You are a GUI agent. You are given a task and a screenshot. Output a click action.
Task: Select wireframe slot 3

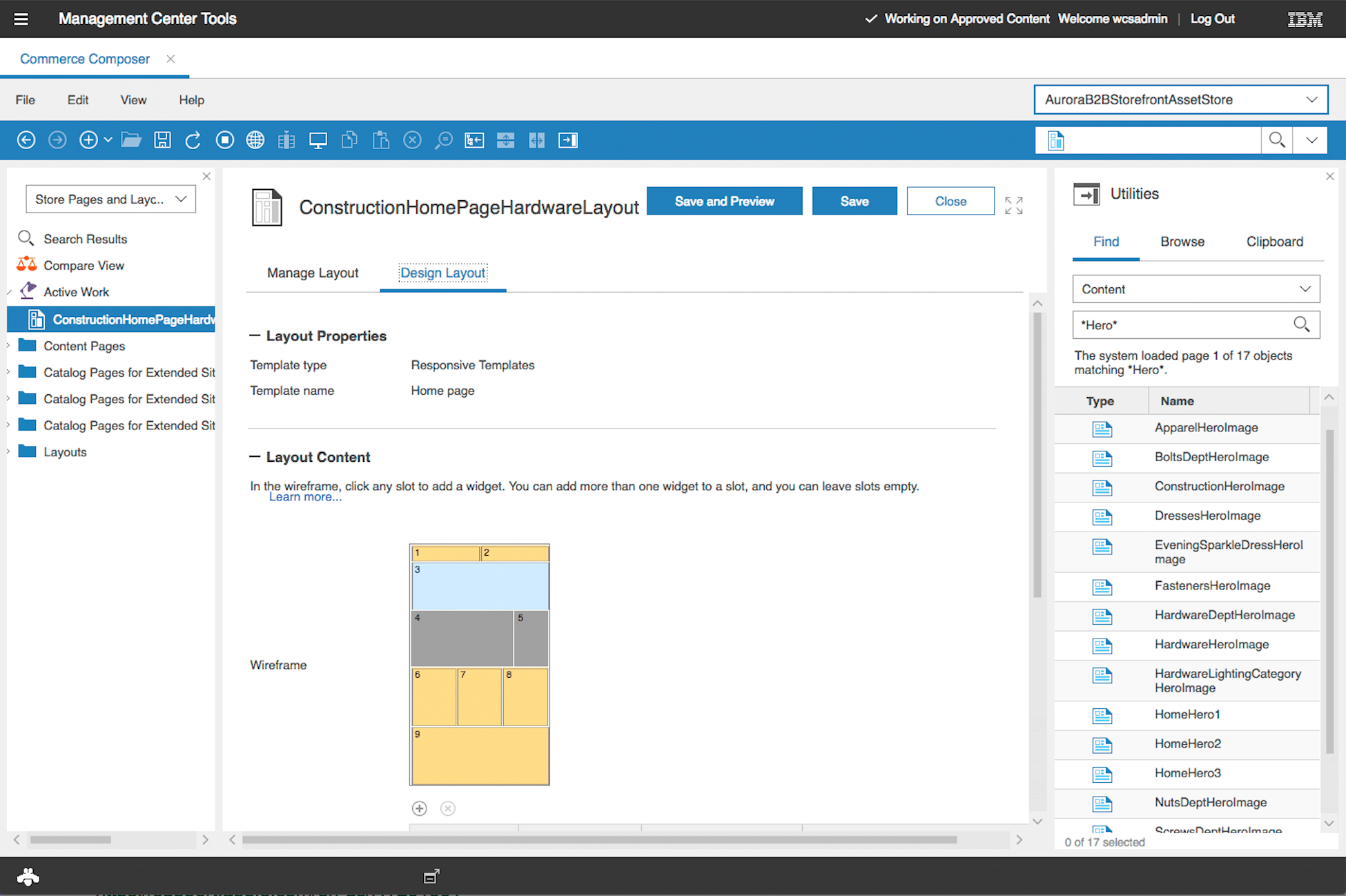pyautogui.click(x=480, y=585)
